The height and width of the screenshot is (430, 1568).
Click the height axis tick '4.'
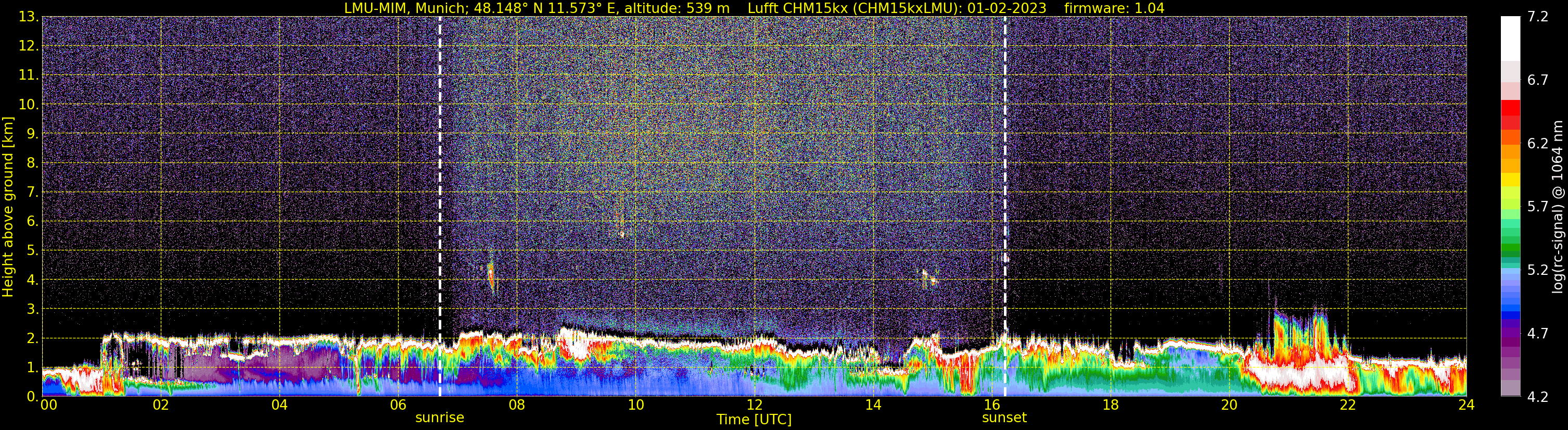tap(33, 280)
